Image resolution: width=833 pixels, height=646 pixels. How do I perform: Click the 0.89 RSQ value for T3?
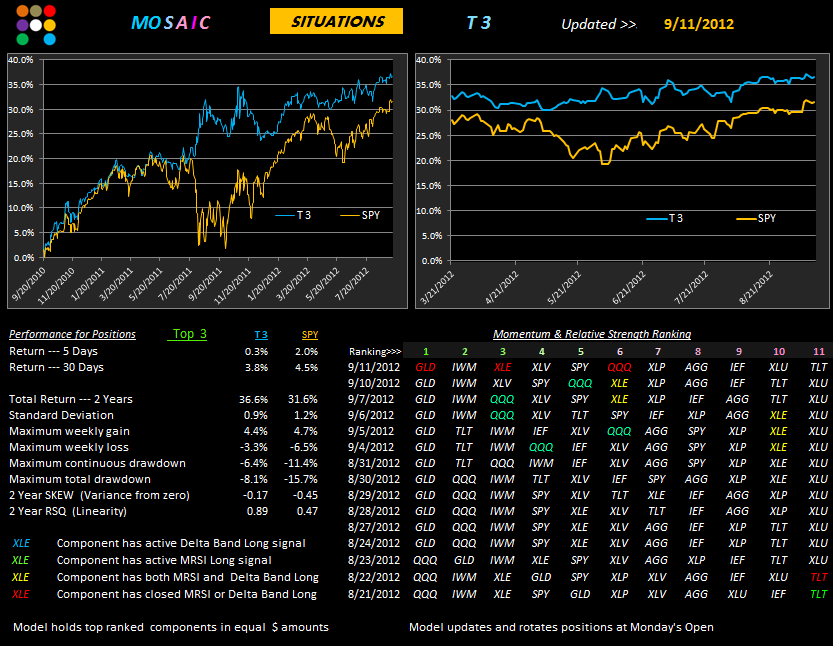pos(257,511)
